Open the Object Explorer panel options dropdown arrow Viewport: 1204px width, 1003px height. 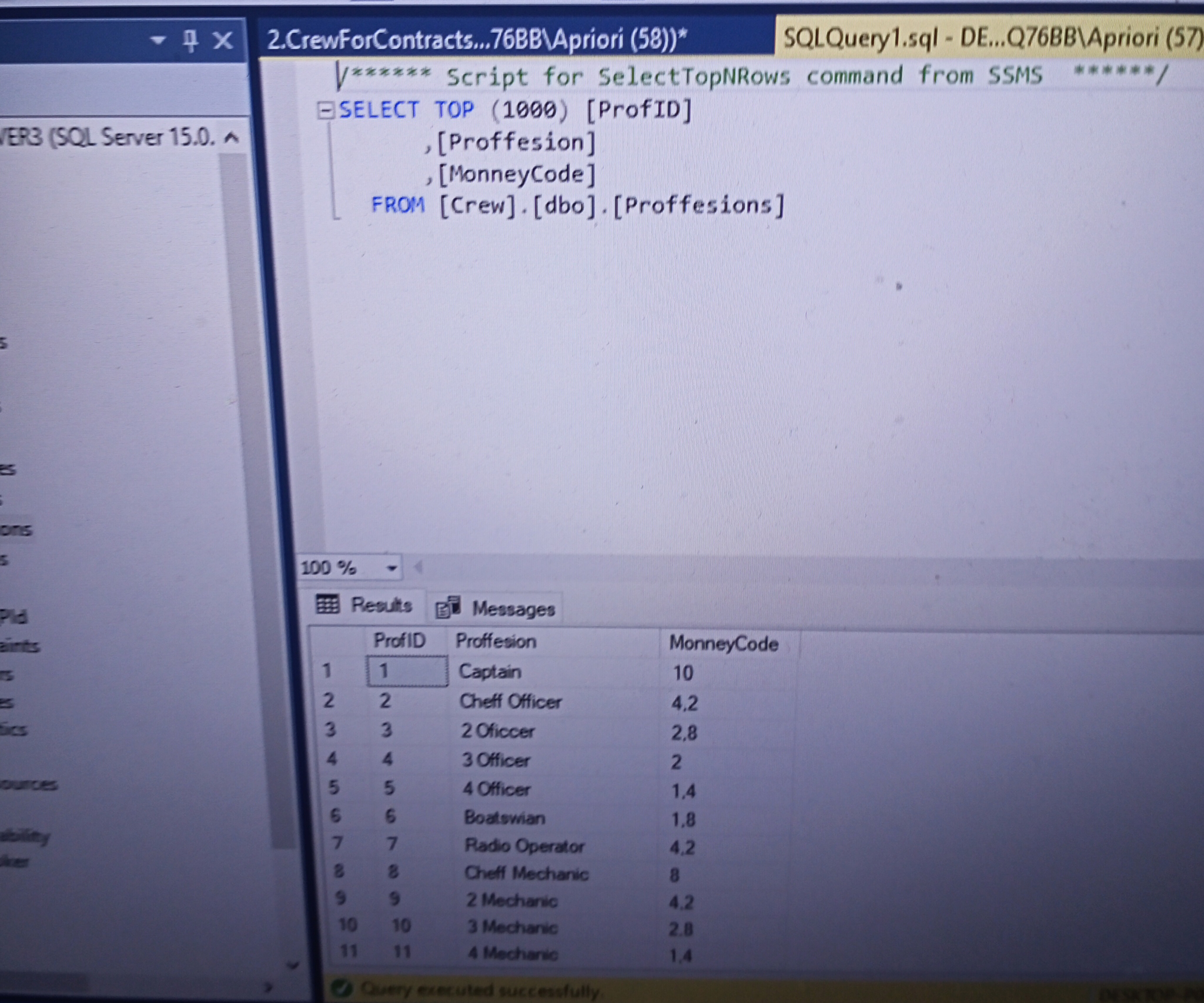click(x=157, y=40)
